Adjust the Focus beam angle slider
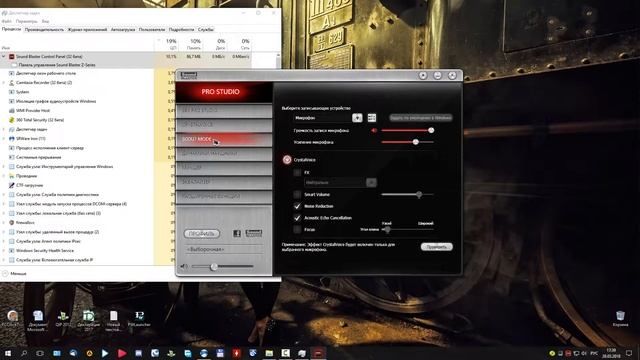The image size is (640, 360). pos(387,230)
